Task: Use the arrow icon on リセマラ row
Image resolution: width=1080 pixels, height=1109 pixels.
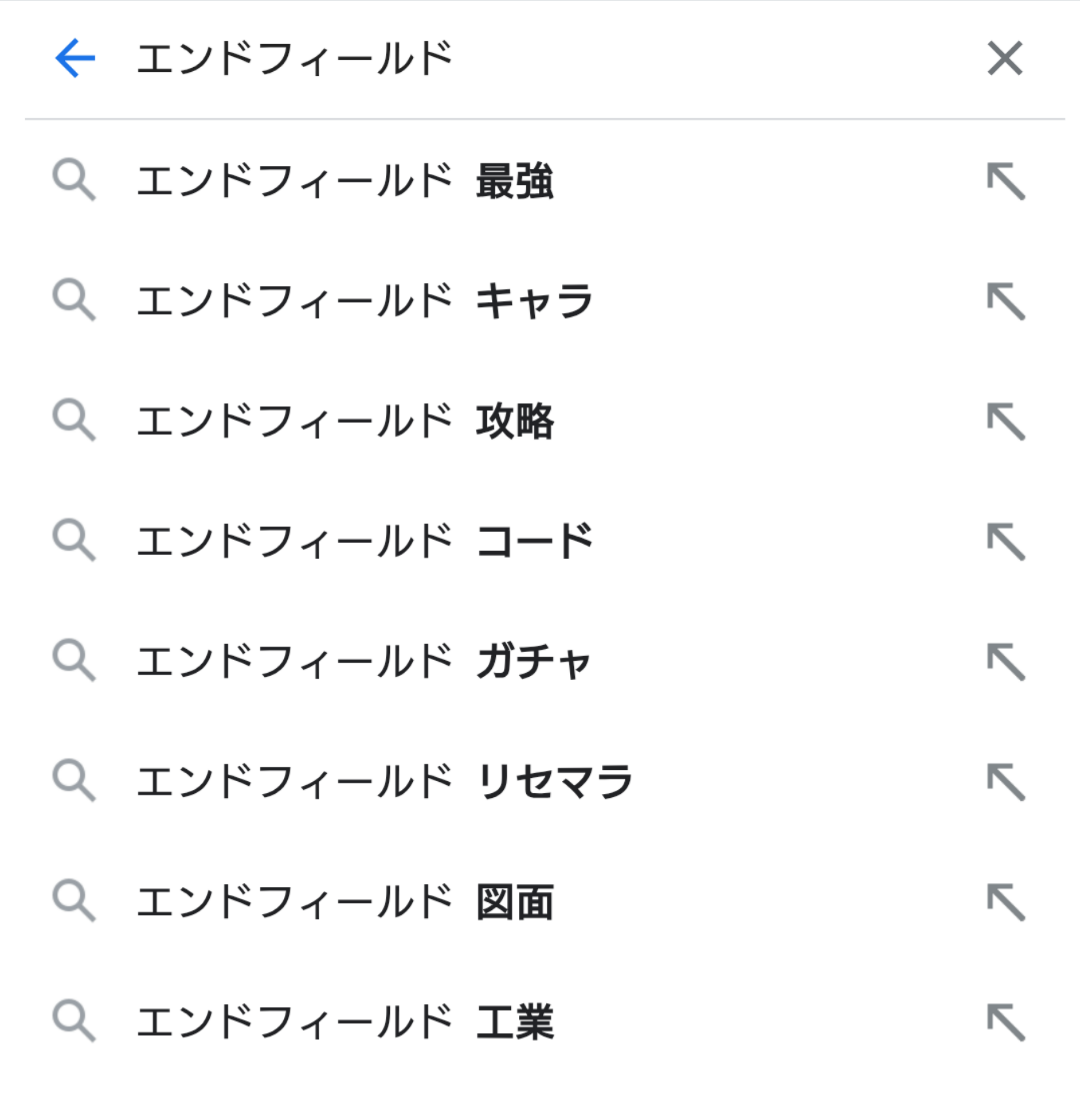Action: 1006,782
